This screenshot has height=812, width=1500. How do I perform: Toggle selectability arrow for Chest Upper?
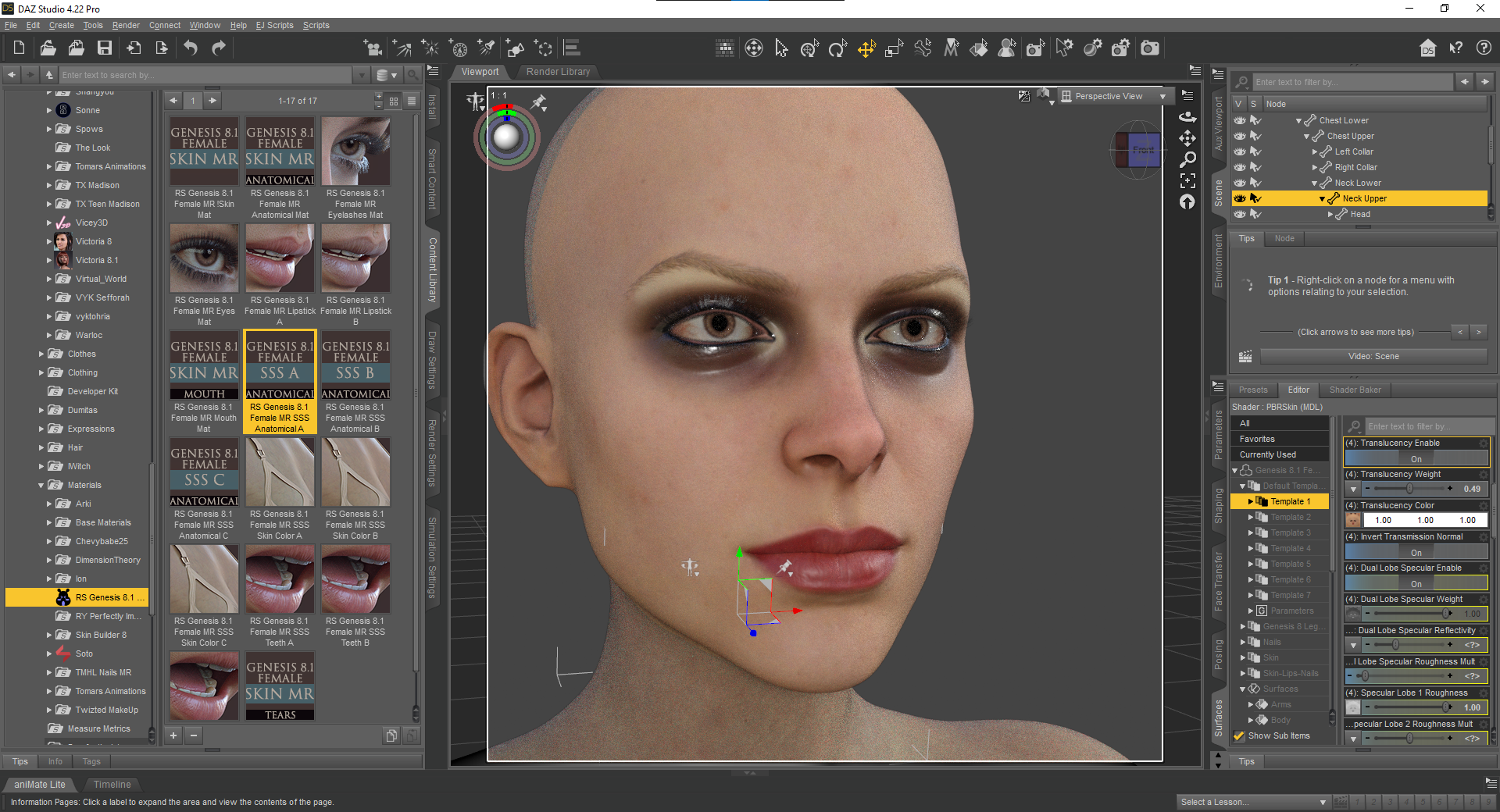coord(1255,136)
